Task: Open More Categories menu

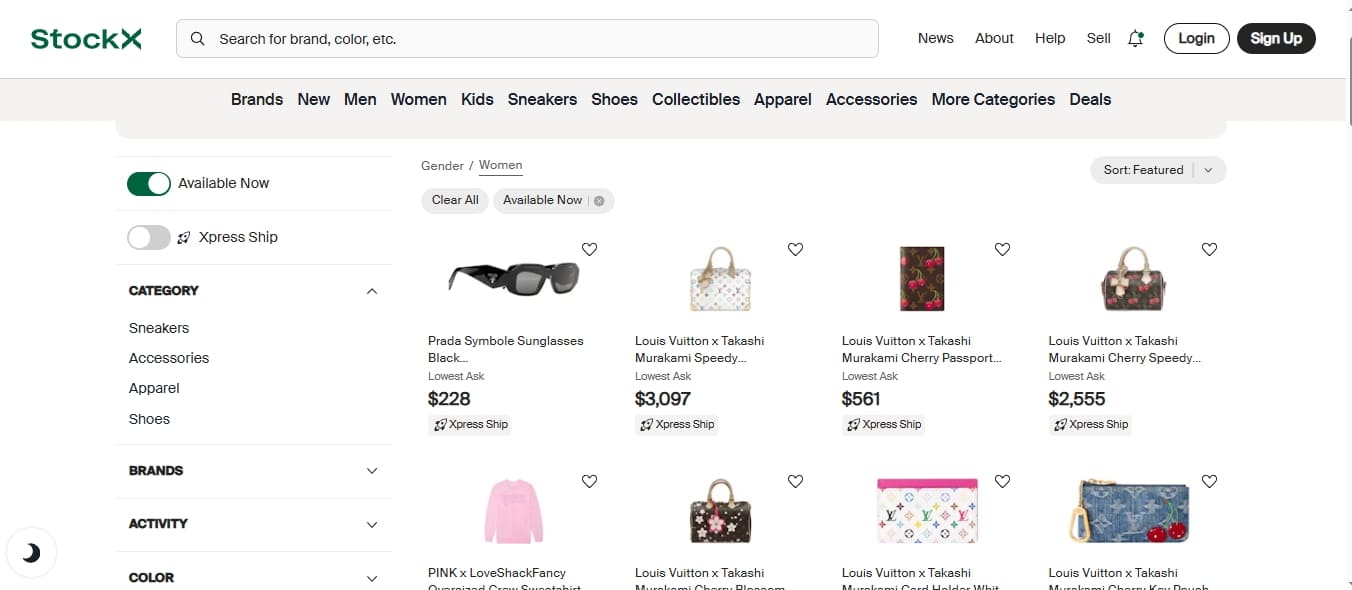Action: (993, 99)
